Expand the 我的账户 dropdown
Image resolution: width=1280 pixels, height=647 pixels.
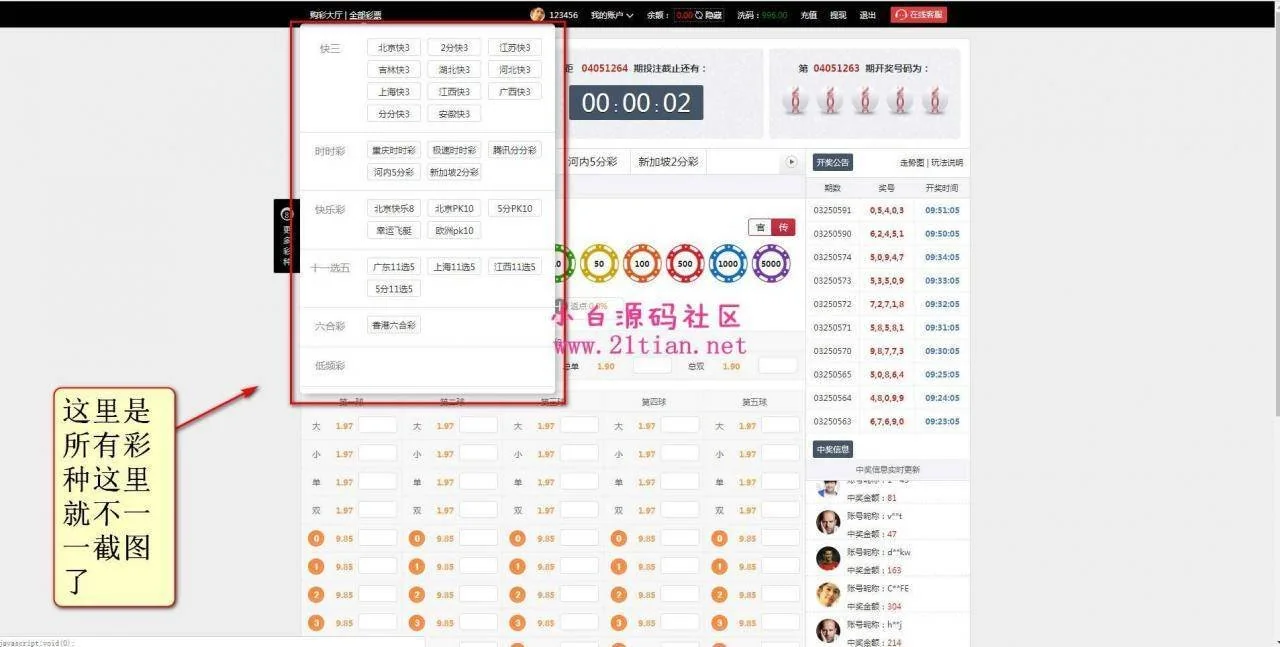pos(611,15)
